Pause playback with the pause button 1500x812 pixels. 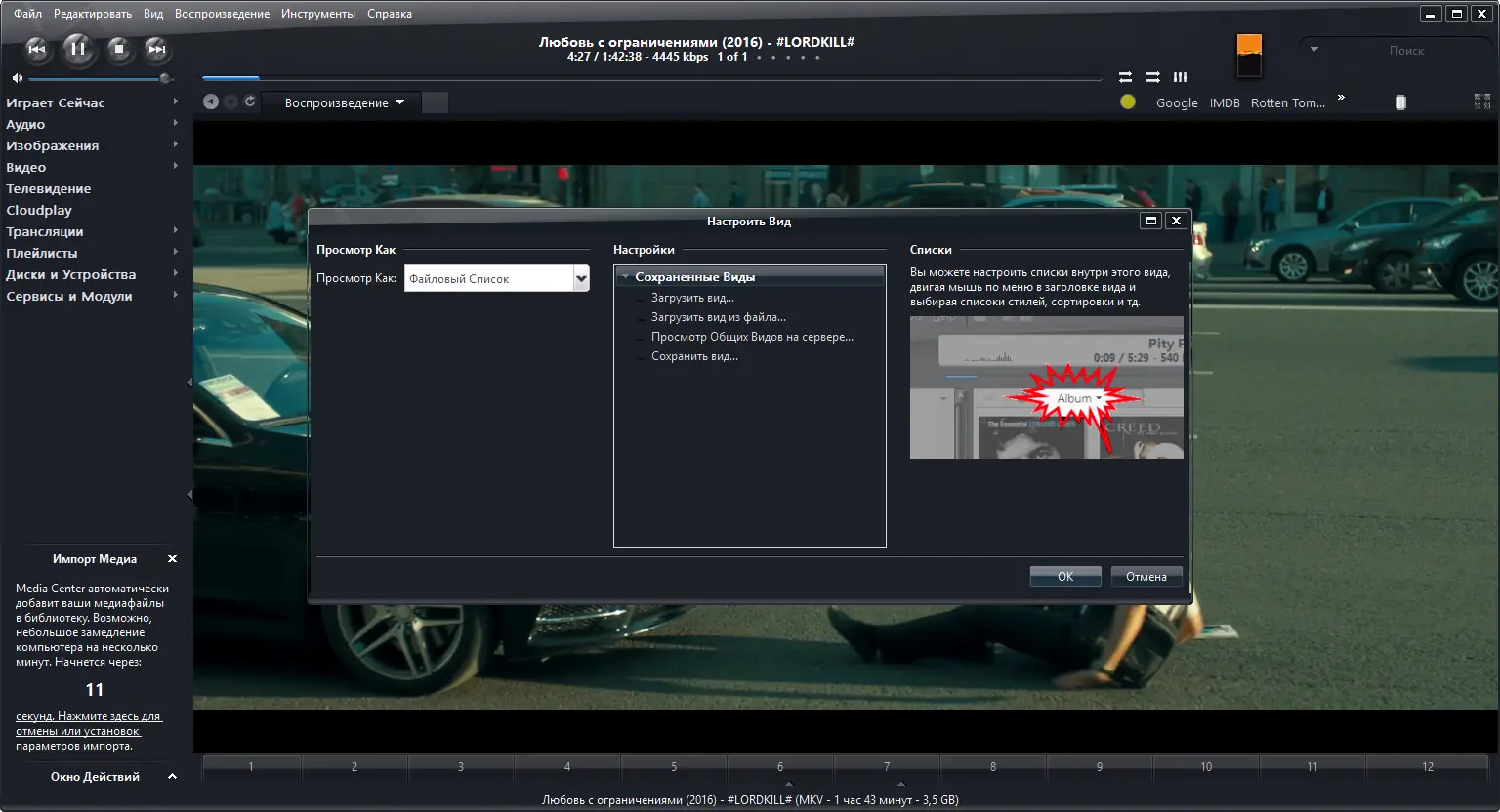tap(78, 48)
